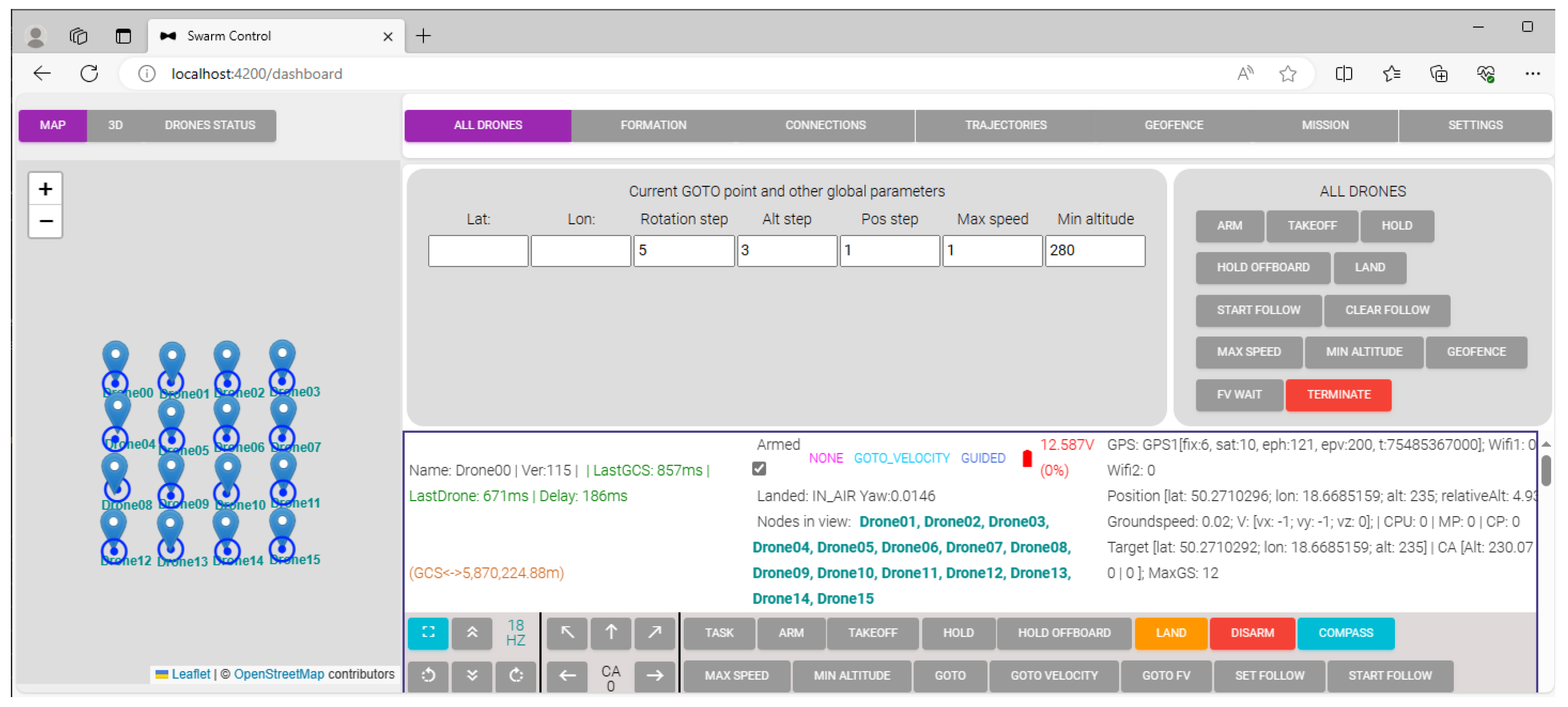Click the map zoom in plus button
The width and height of the screenshot is (1568, 707).
tap(46, 189)
